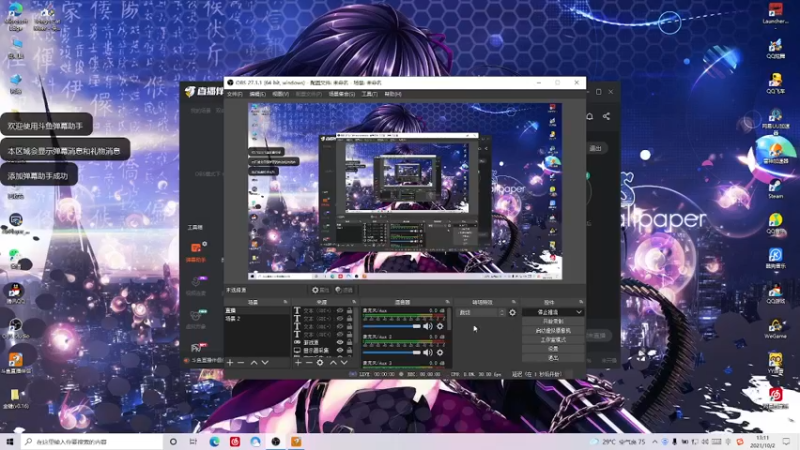800x450 pixels.
Task: Click the Windows taskbar search box
Action: pos(93,441)
